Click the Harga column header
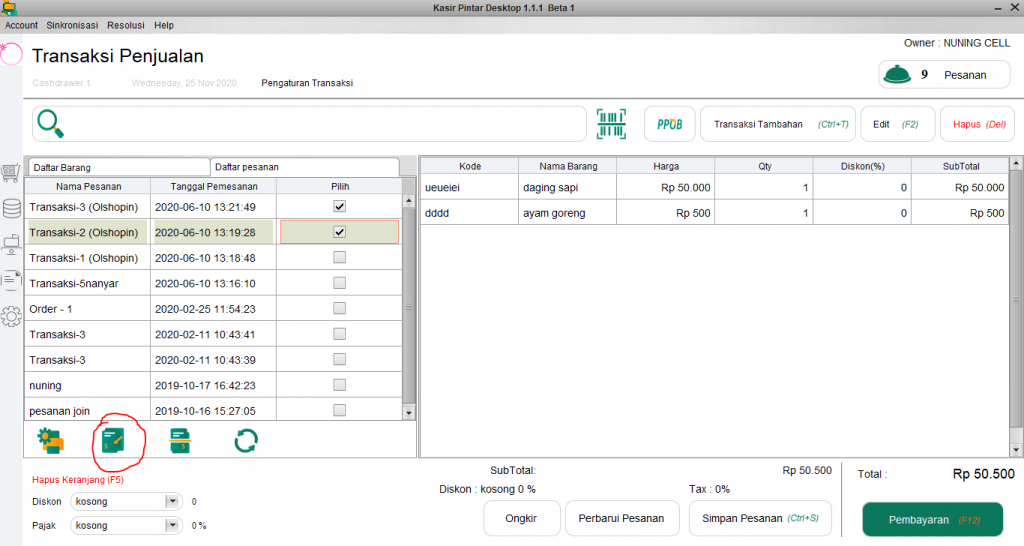This screenshot has width=1024, height=546. tap(665, 166)
